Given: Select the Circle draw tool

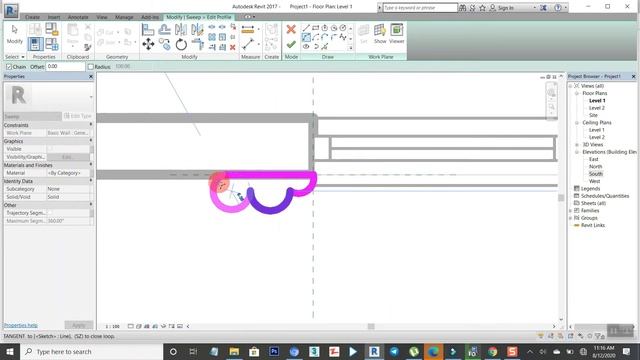Looking at the screenshot, I should 343,28.
